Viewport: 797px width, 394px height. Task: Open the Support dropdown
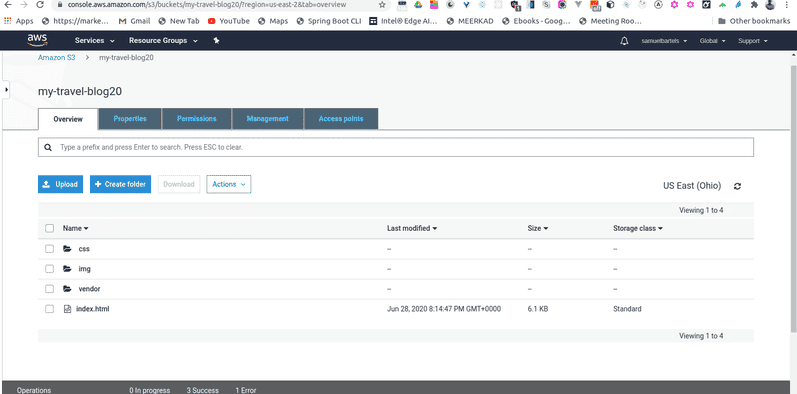pyautogui.click(x=753, y=41)
